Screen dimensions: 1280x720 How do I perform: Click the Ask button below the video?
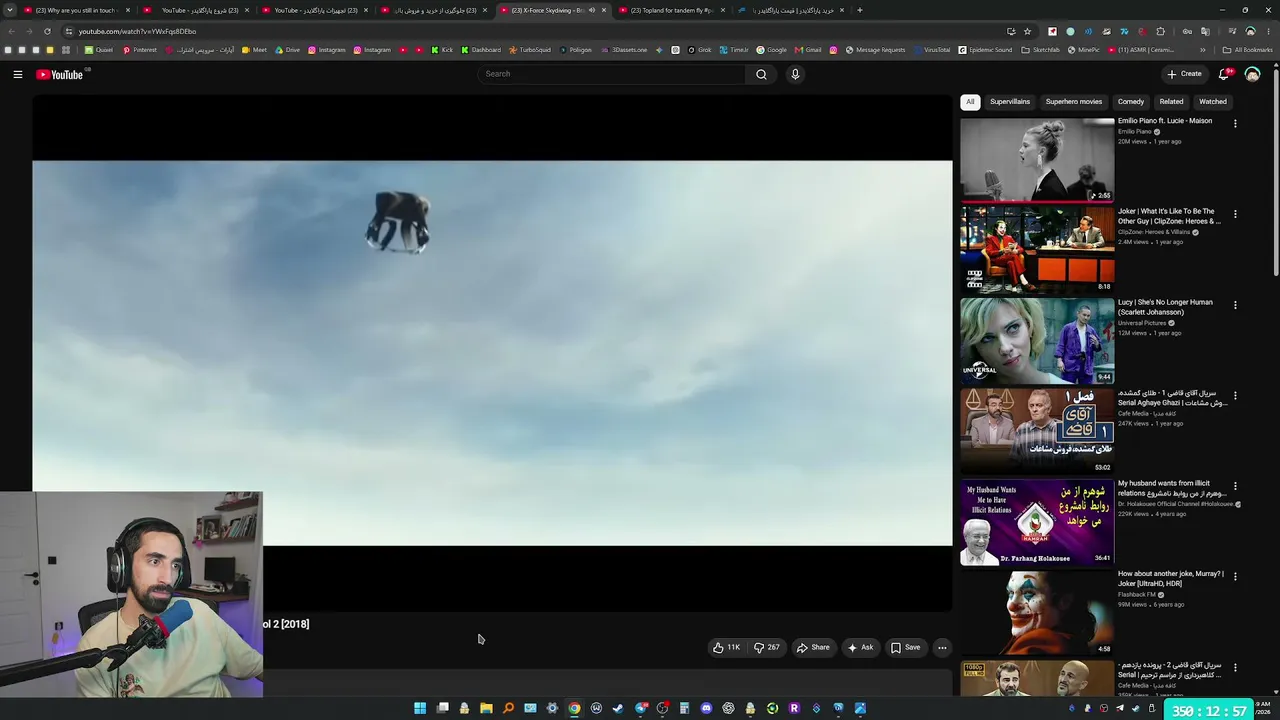tap(860, 648)
